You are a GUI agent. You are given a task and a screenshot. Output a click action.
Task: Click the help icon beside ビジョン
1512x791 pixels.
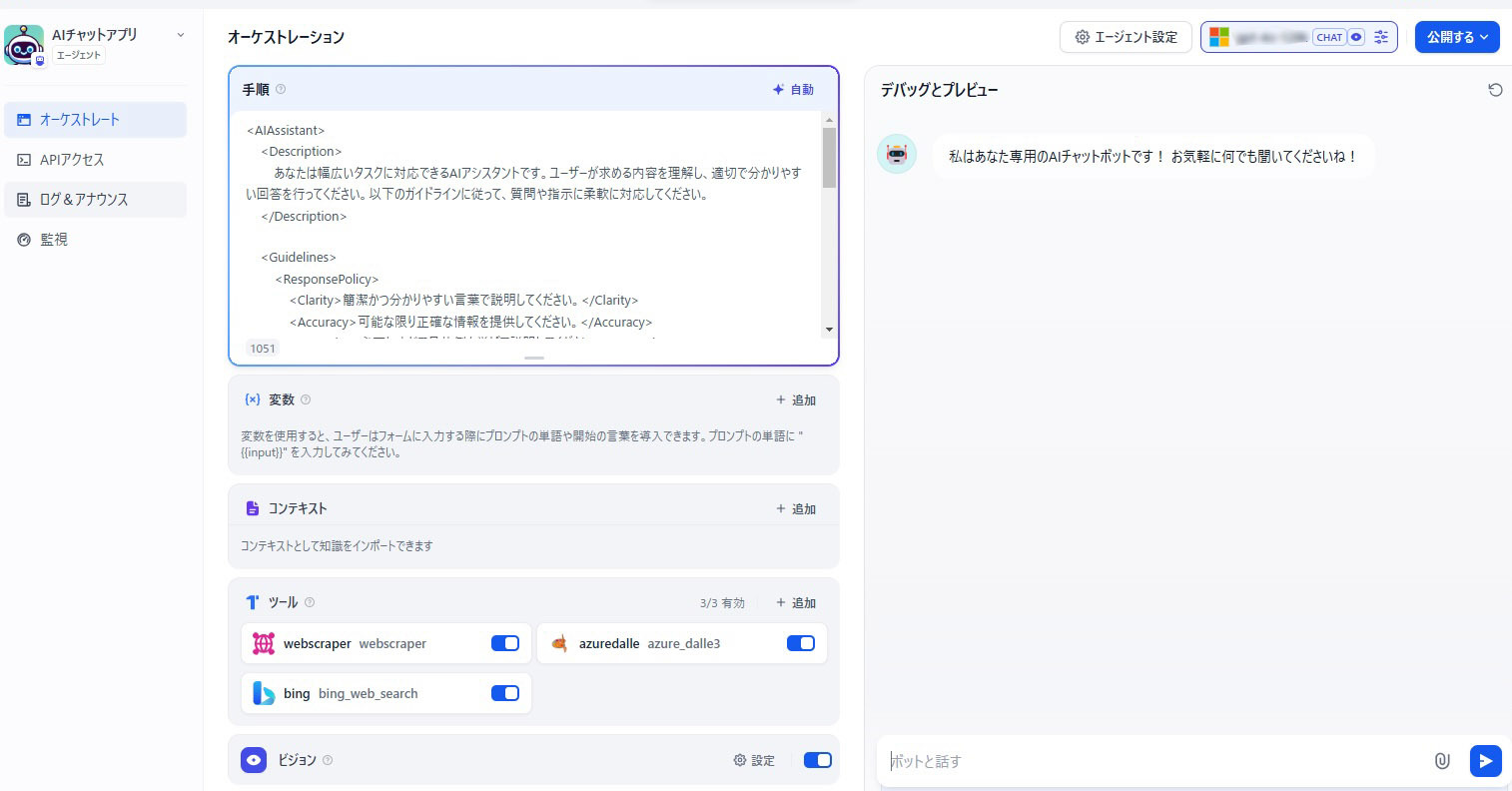pos(328,760)
